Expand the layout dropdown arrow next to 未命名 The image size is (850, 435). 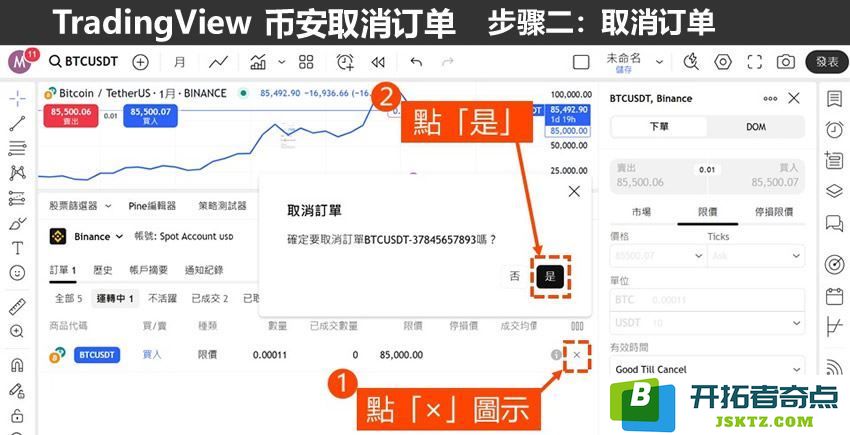coord(659,62)
